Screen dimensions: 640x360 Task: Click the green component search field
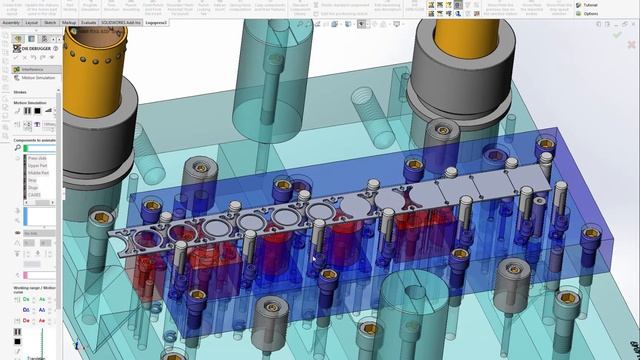click(40, 148)
